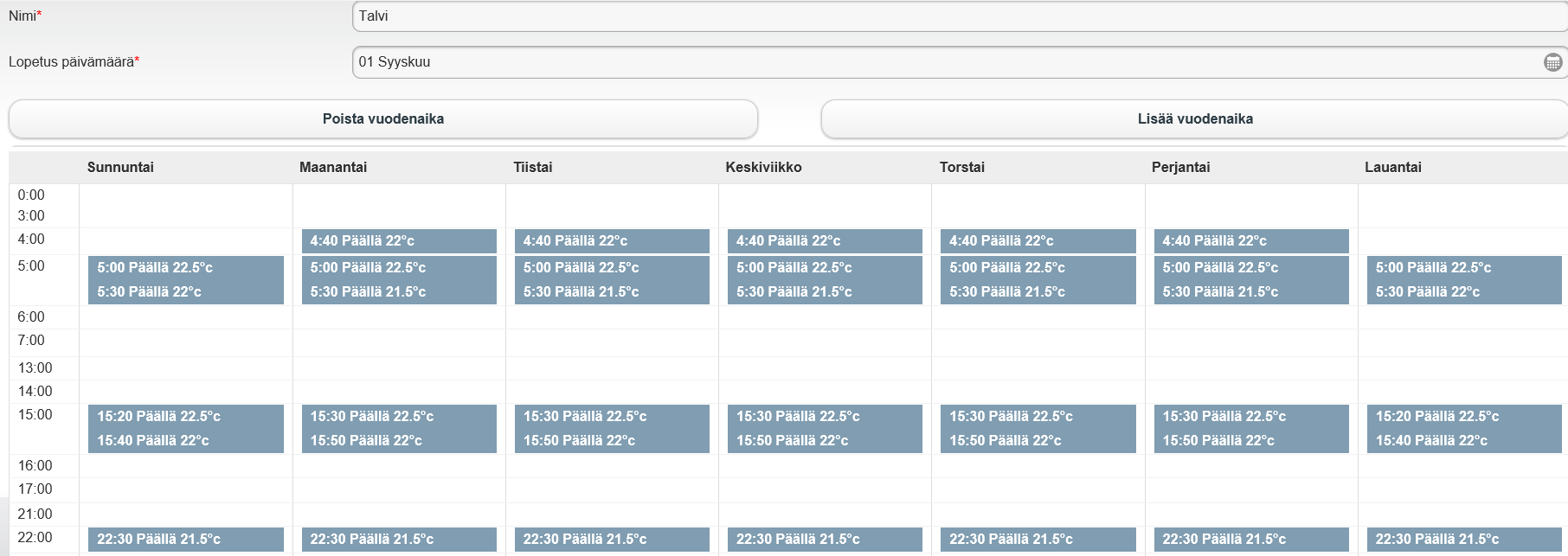Viewport: 1568px width, 556px height.
Task: Open Torstai 22:30 Päällä 21.5°c entry
Action: (x=1038, y=540)
